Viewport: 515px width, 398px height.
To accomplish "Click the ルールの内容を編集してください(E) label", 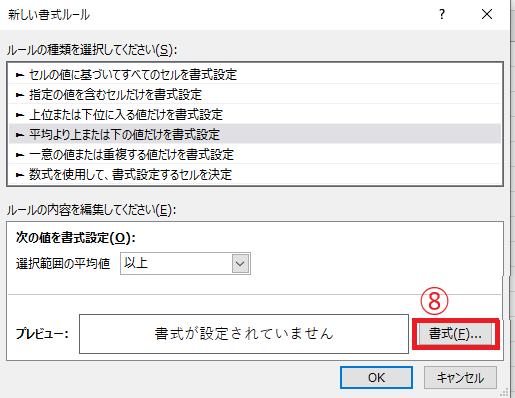I will tap(91, 210).
